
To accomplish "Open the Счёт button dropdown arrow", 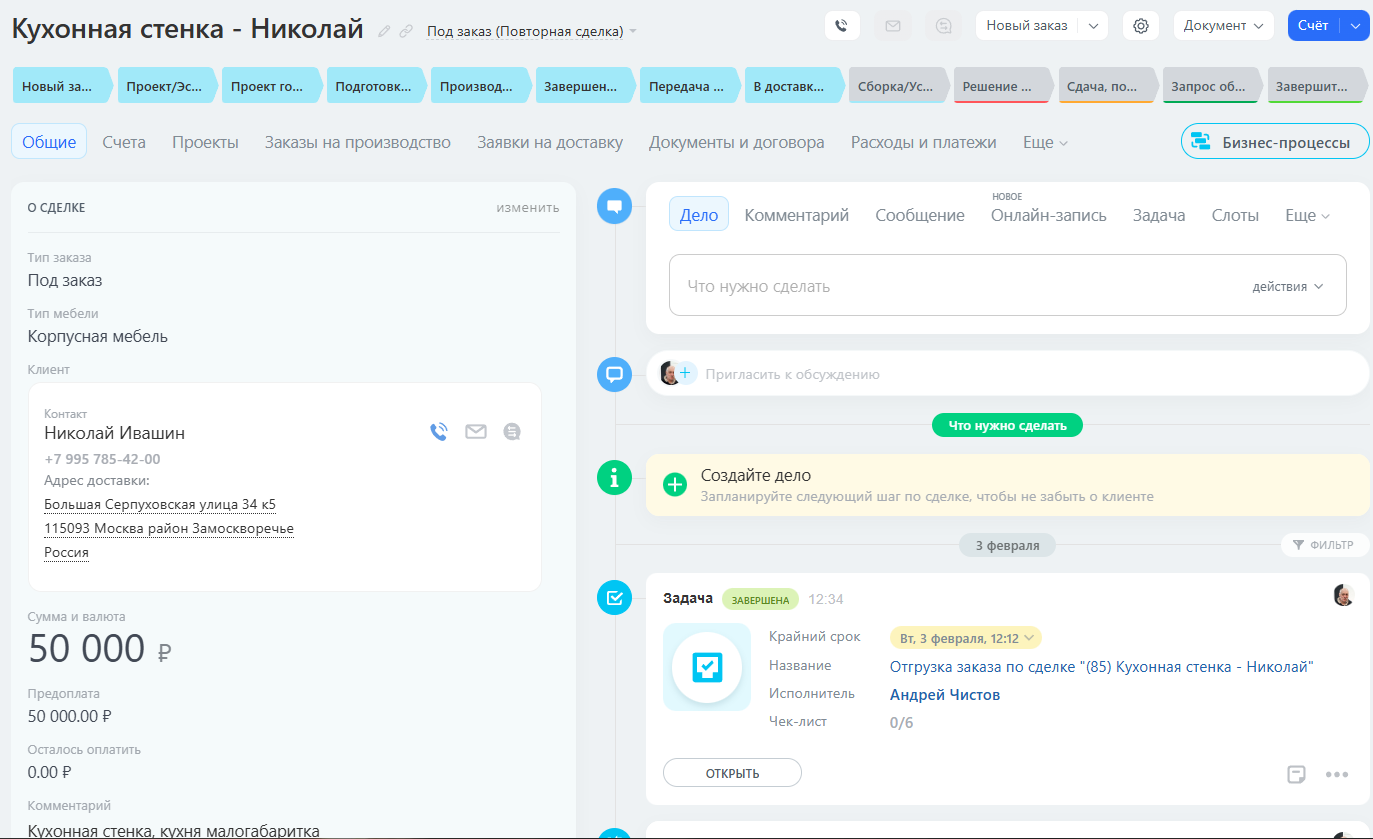I will pos(1355,26).
